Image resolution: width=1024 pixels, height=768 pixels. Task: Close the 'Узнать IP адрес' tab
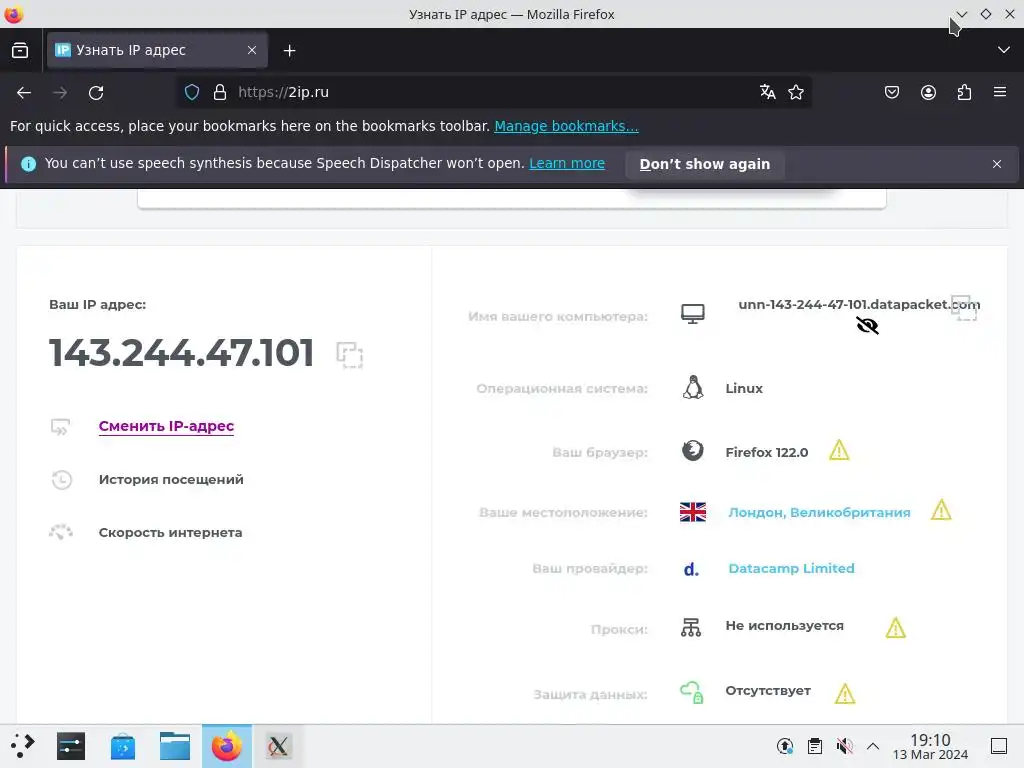point(252,50)
